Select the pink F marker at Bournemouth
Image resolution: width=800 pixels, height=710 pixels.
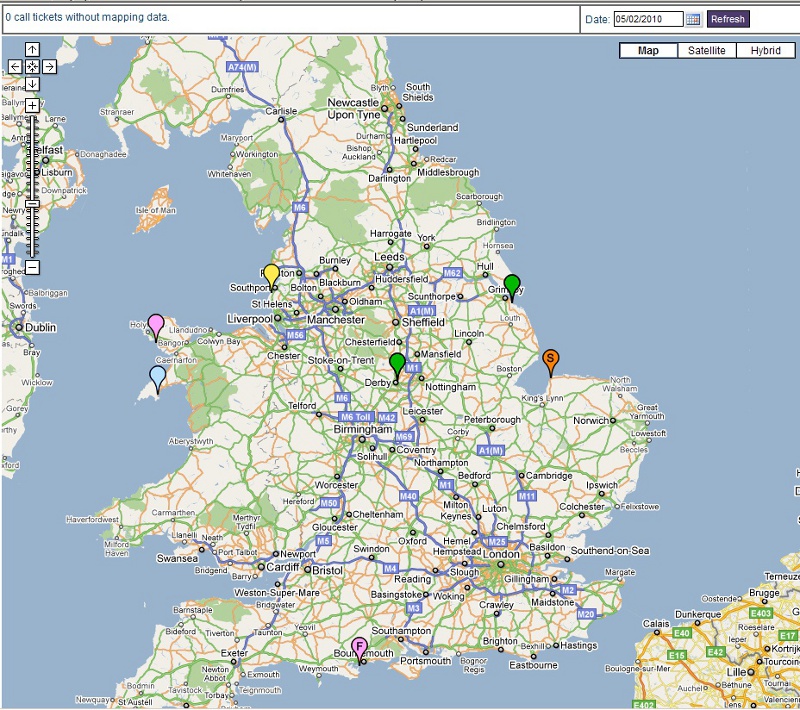pyautogui.click(x=360, y=650)
